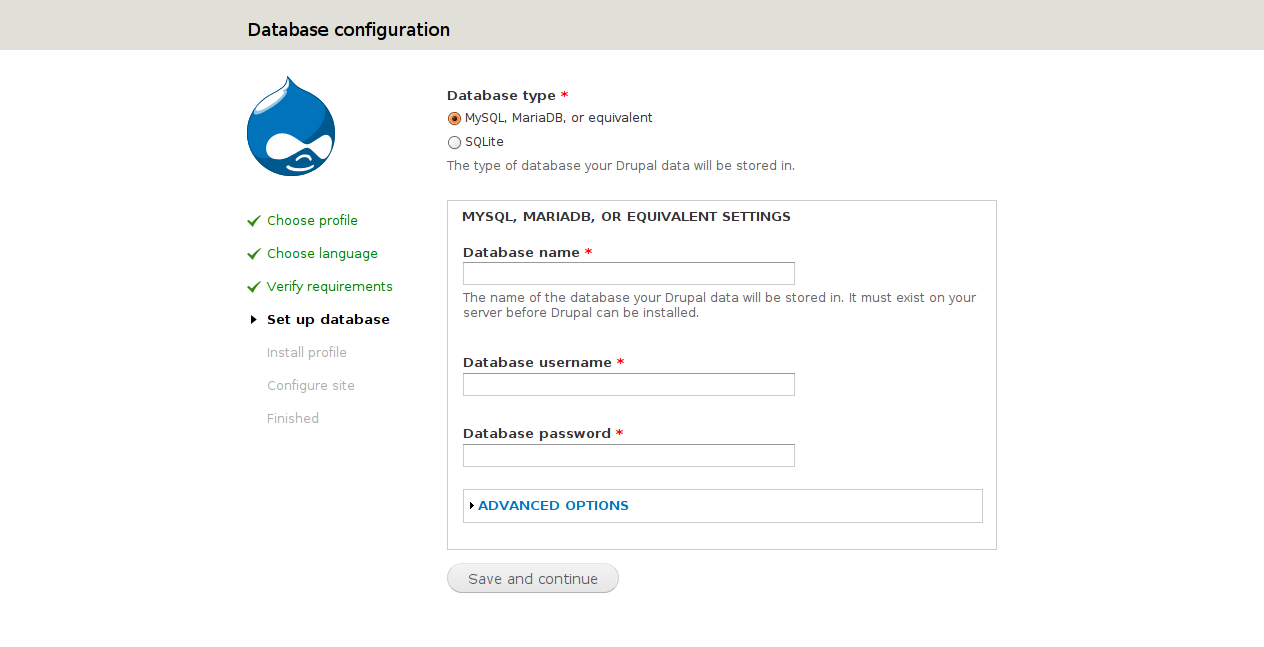
Task: Focus the Database username field
Action: (x=629, y=384)
